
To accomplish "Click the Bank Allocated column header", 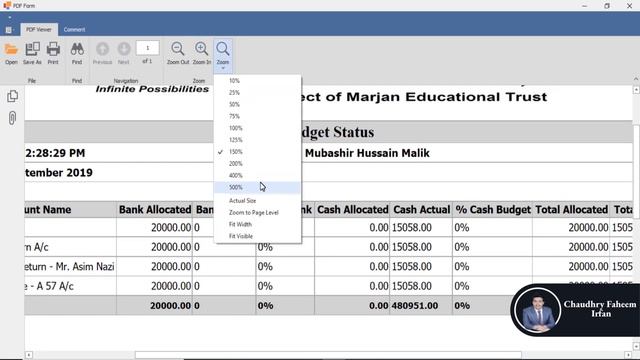I will pos(155,210).
